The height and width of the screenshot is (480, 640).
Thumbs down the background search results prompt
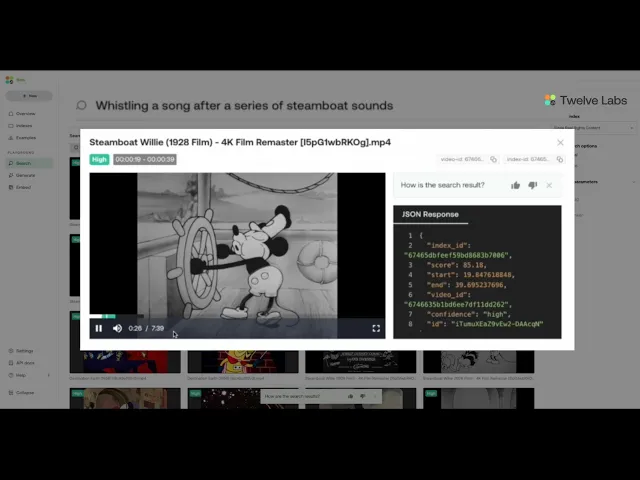(x=362, y=396)
